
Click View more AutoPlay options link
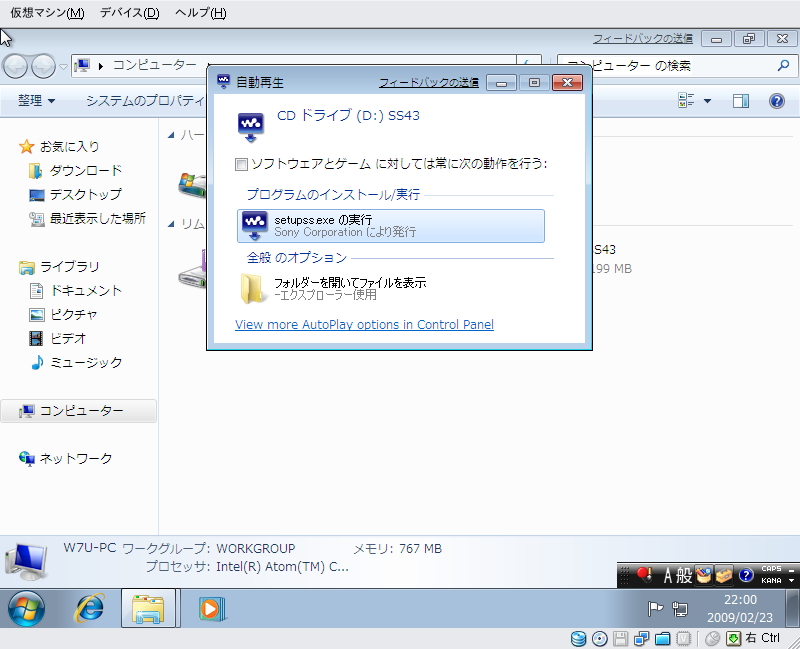coord(364,324)
